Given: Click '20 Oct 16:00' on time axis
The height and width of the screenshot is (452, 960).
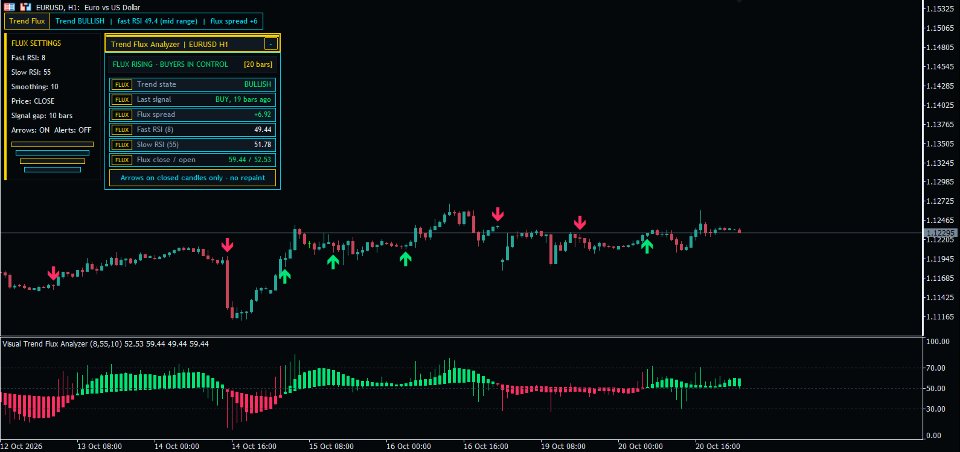Looking at the screenshot, I should point(718,446).
